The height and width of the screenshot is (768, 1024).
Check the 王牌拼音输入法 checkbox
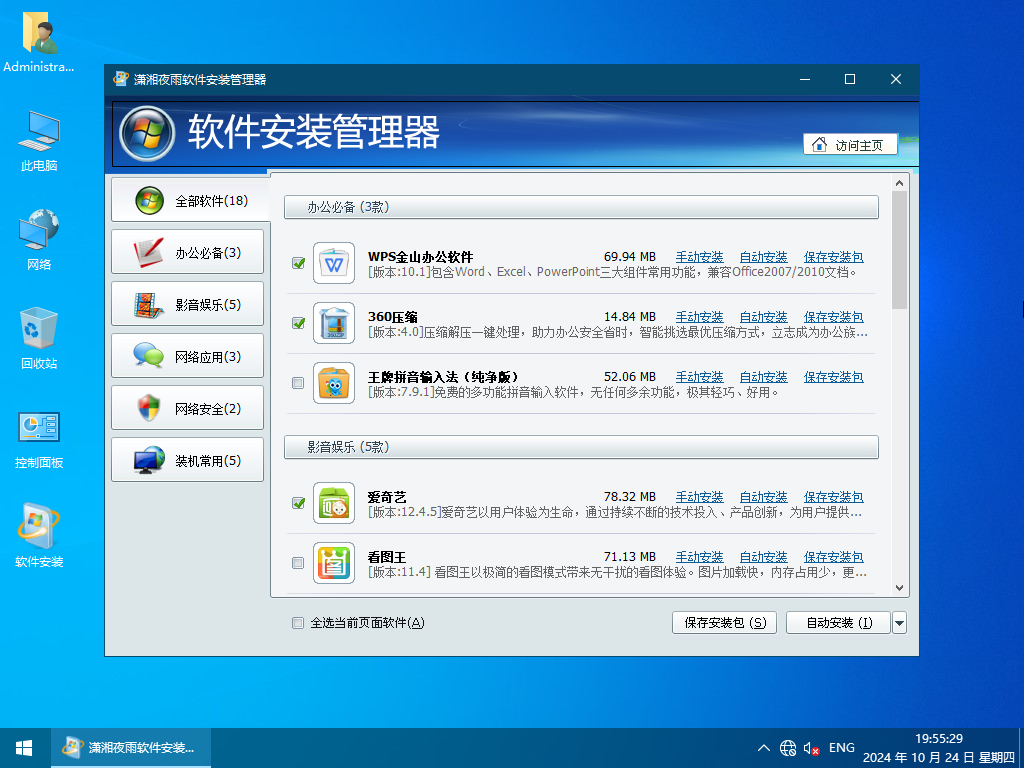[298, 383]
